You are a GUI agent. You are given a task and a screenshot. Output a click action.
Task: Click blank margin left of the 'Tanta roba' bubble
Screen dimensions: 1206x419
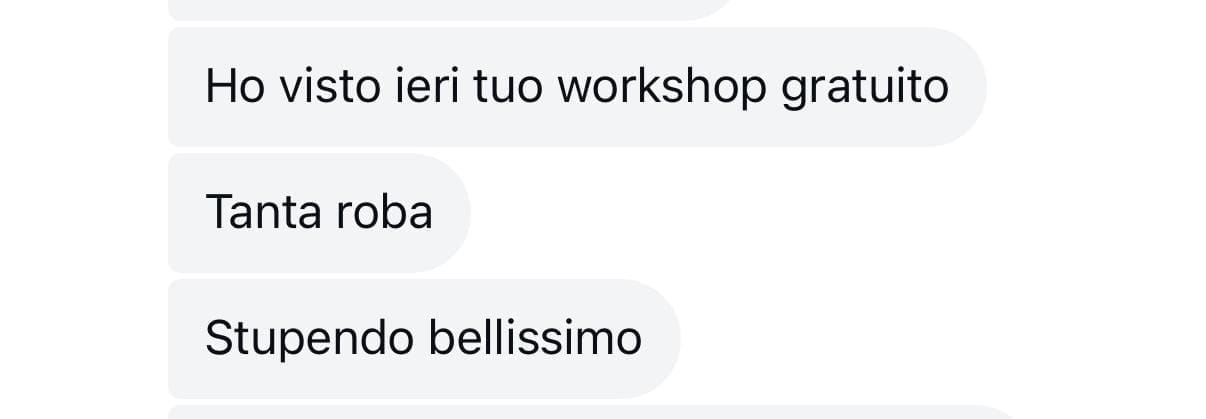click(84, 213)
